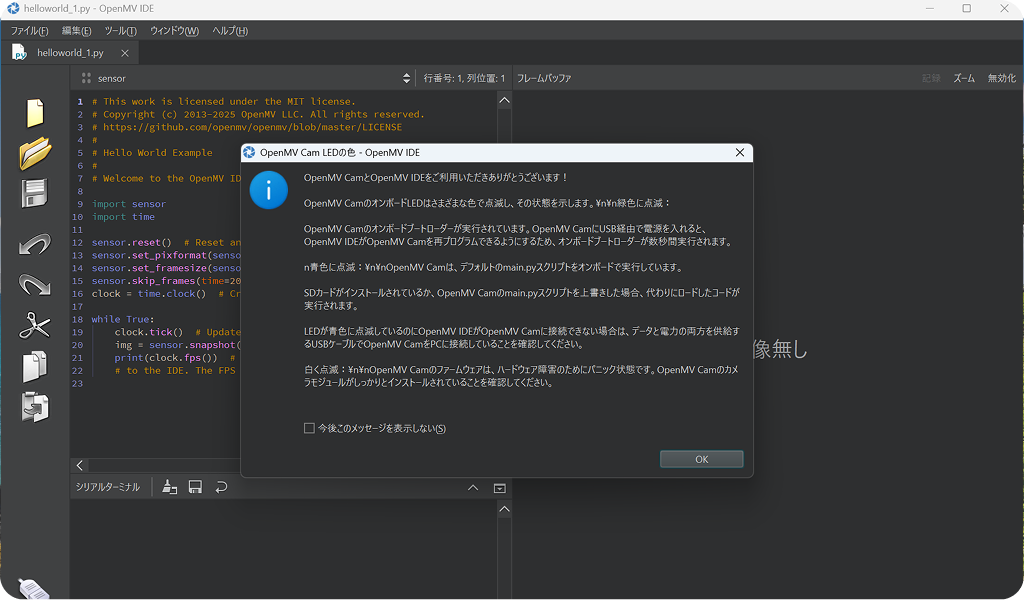Minimize the OpenMV IDE window

coord(929,8)
